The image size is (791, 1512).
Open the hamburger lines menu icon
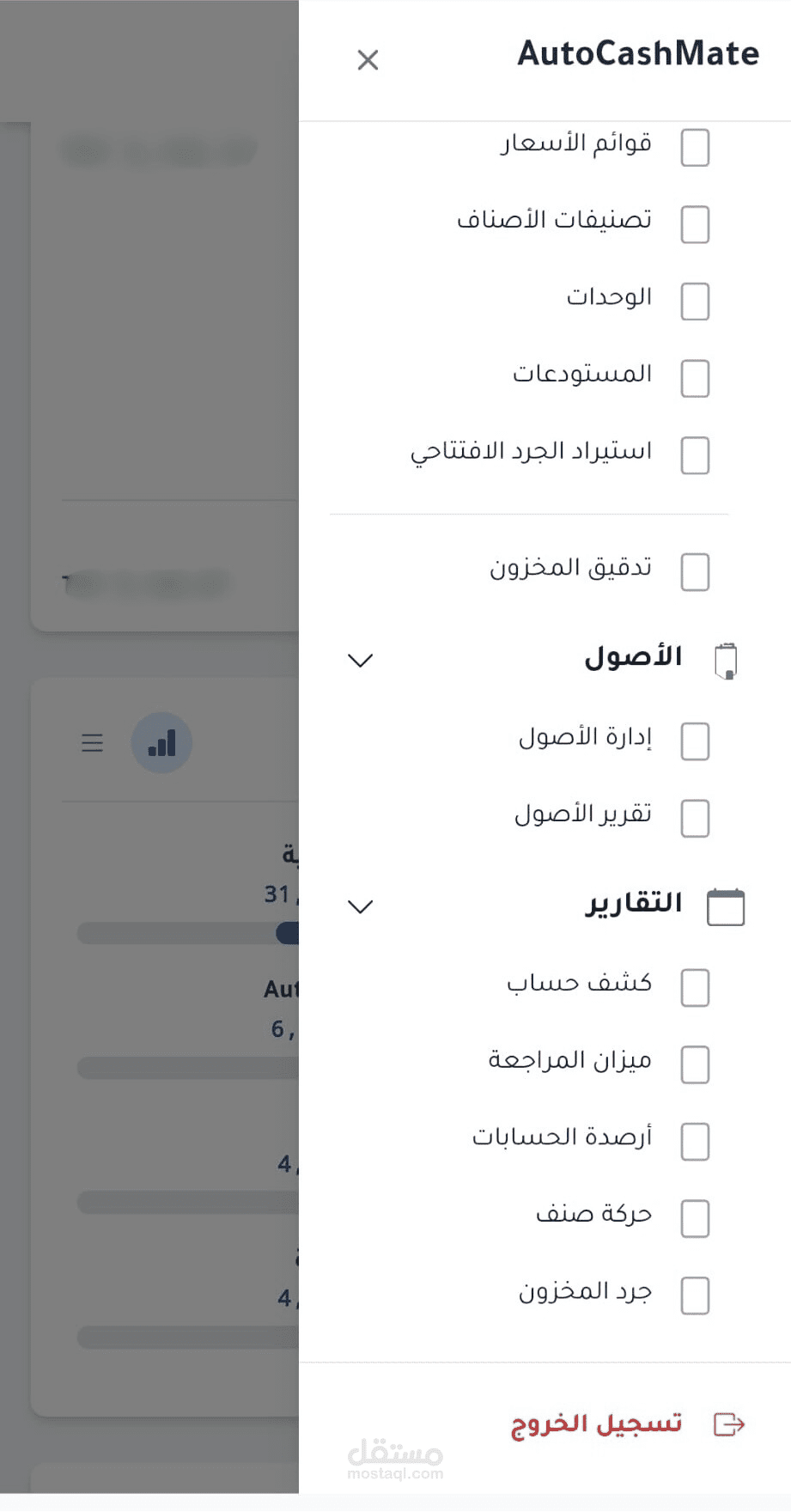point(92,743)
